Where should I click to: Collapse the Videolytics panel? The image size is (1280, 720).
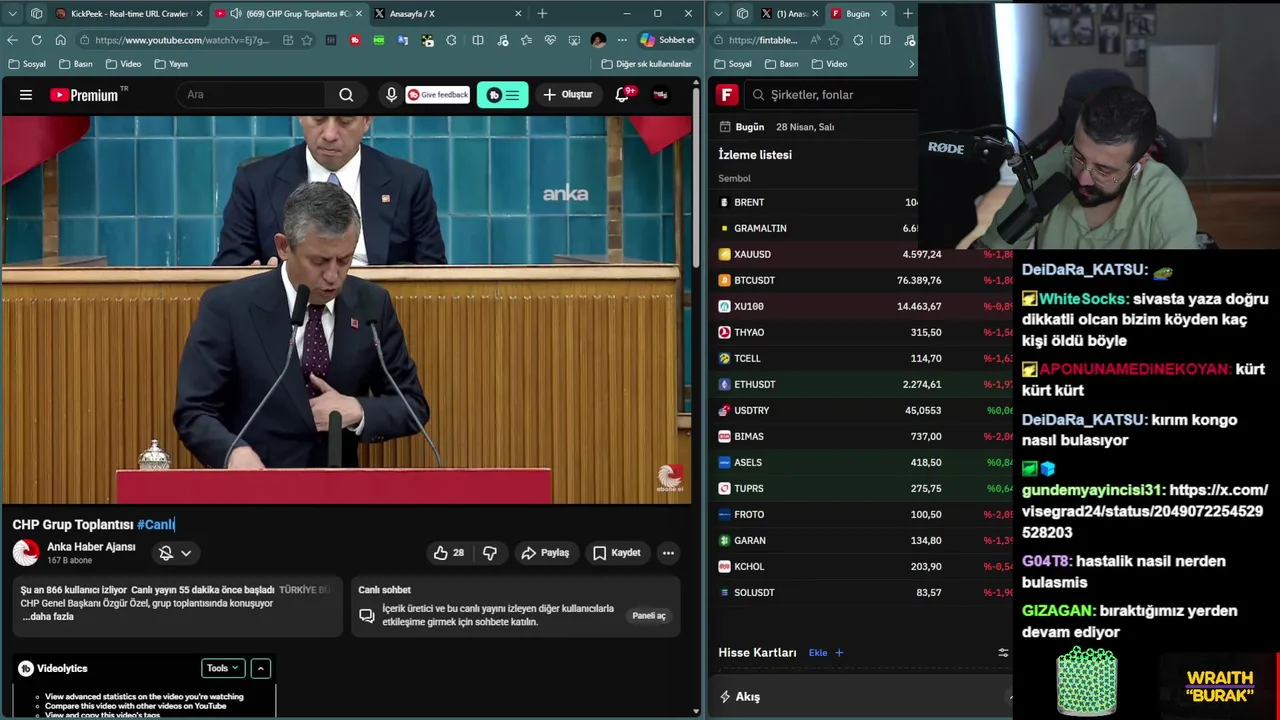tap(260, 668)
